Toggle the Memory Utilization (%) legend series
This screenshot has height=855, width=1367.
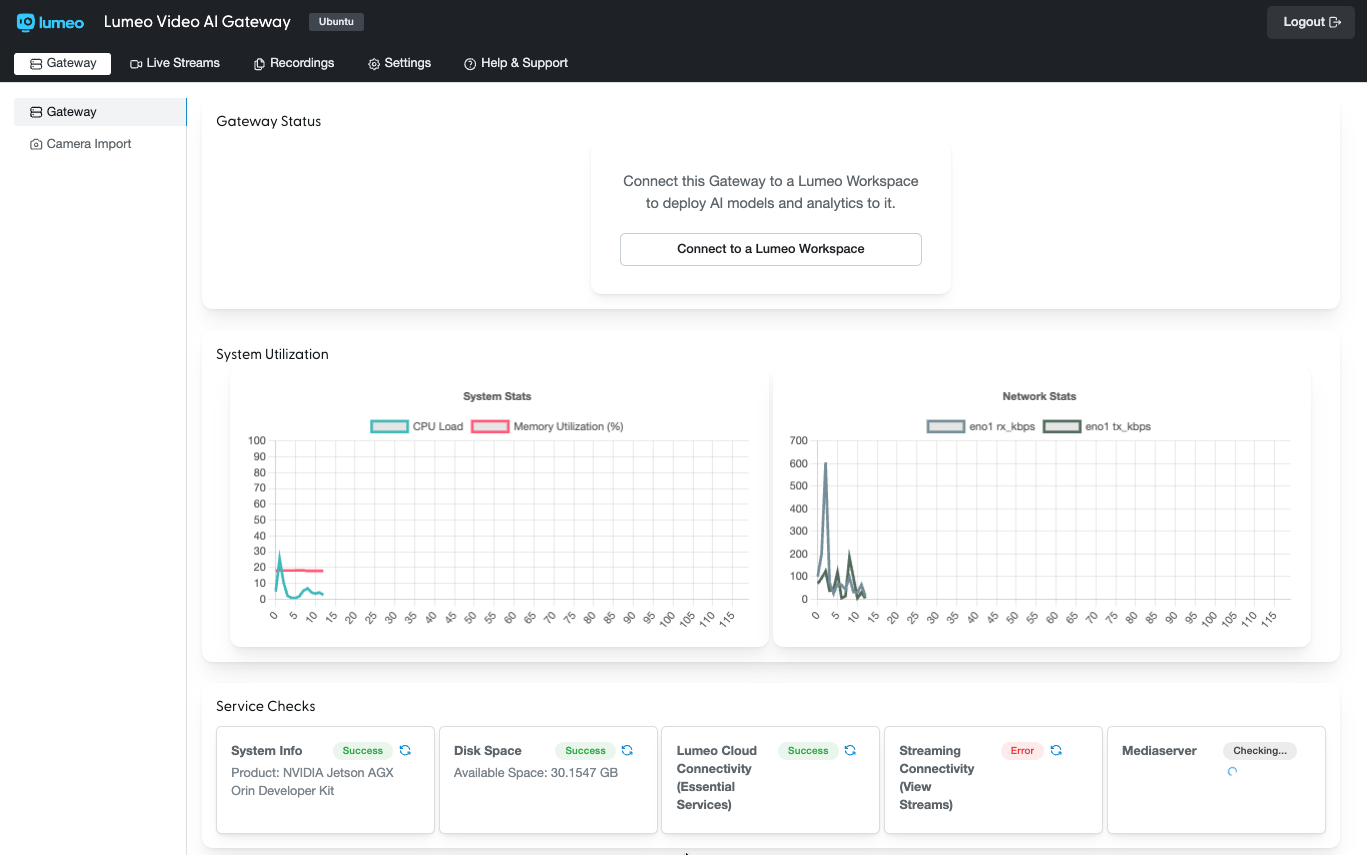tap(547, 426)
